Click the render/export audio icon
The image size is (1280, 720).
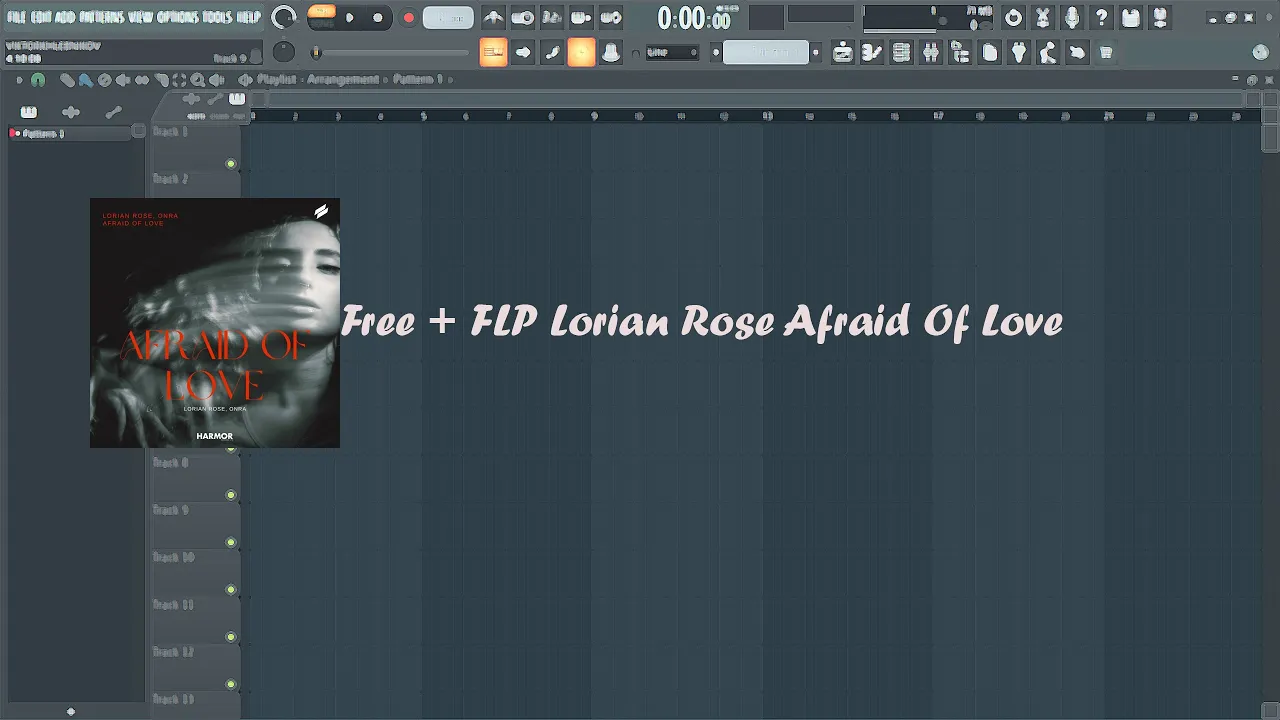tap(1159, 17)
